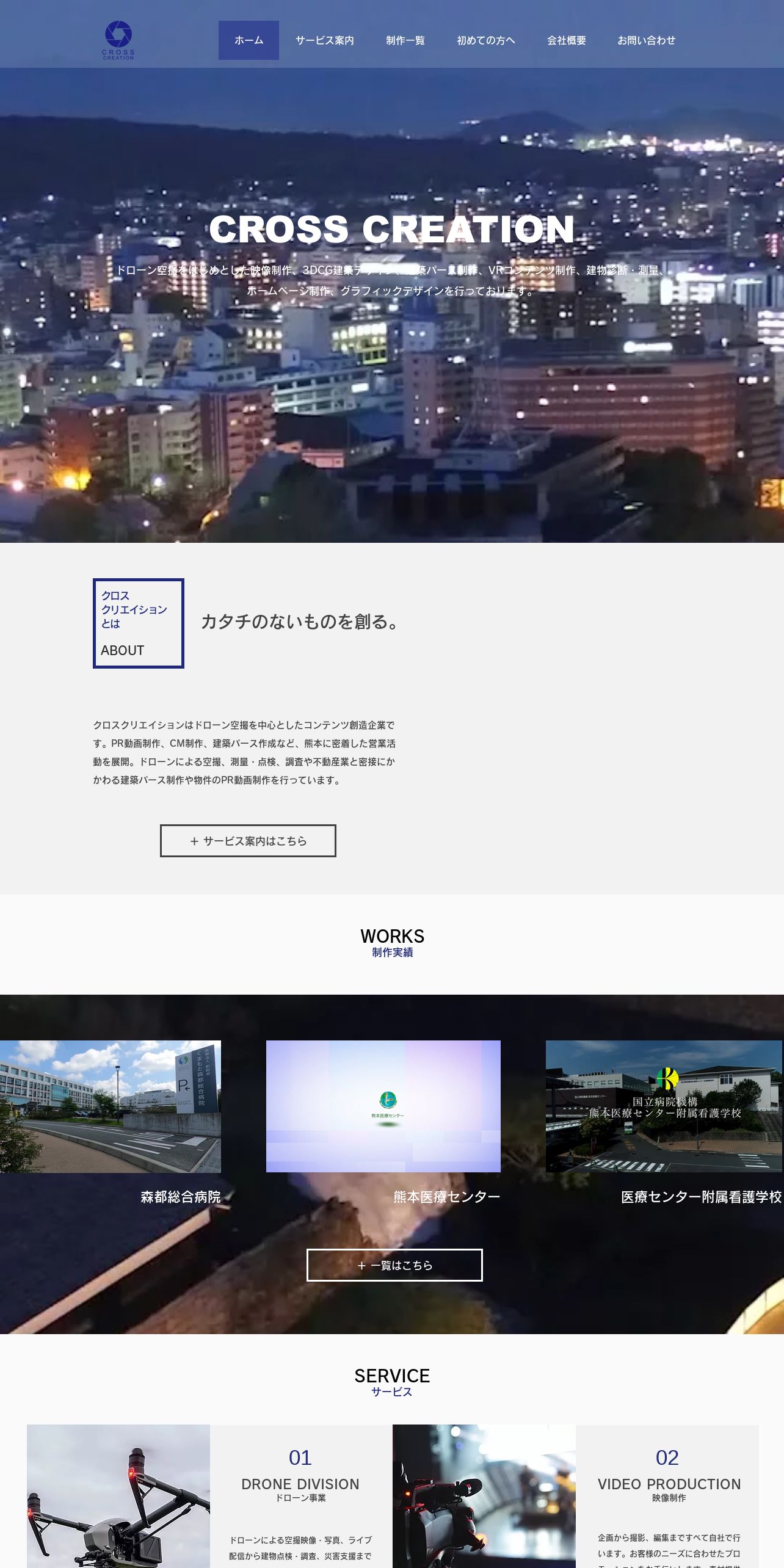The height and width of the screenshot is (1568, 784).
Task: Click the SERVICE section heading
Action: (x=392, y=1376)
